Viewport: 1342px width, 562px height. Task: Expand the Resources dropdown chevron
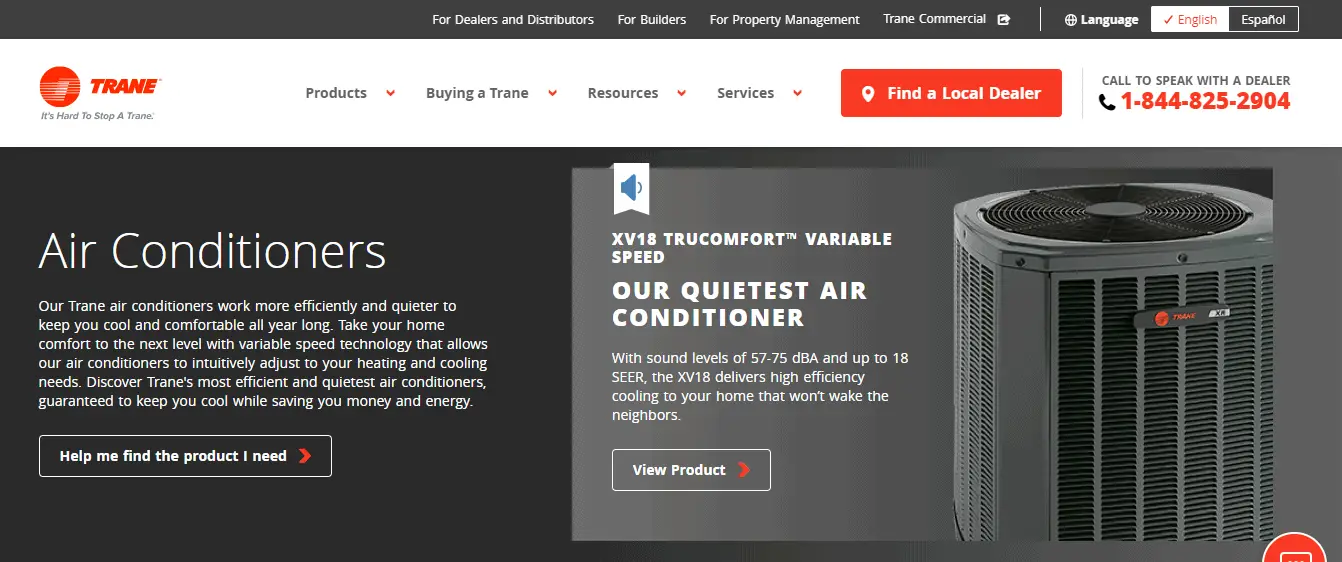point(681,93)
